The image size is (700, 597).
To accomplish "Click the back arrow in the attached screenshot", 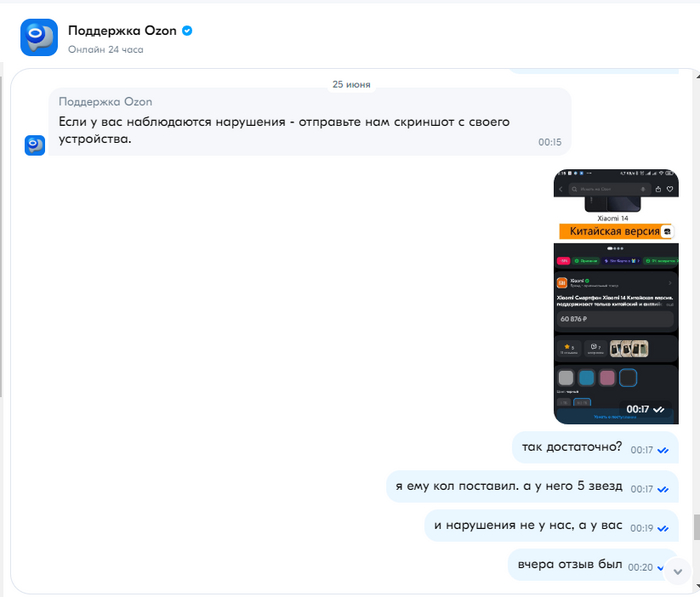I will [x=561, y=189].
